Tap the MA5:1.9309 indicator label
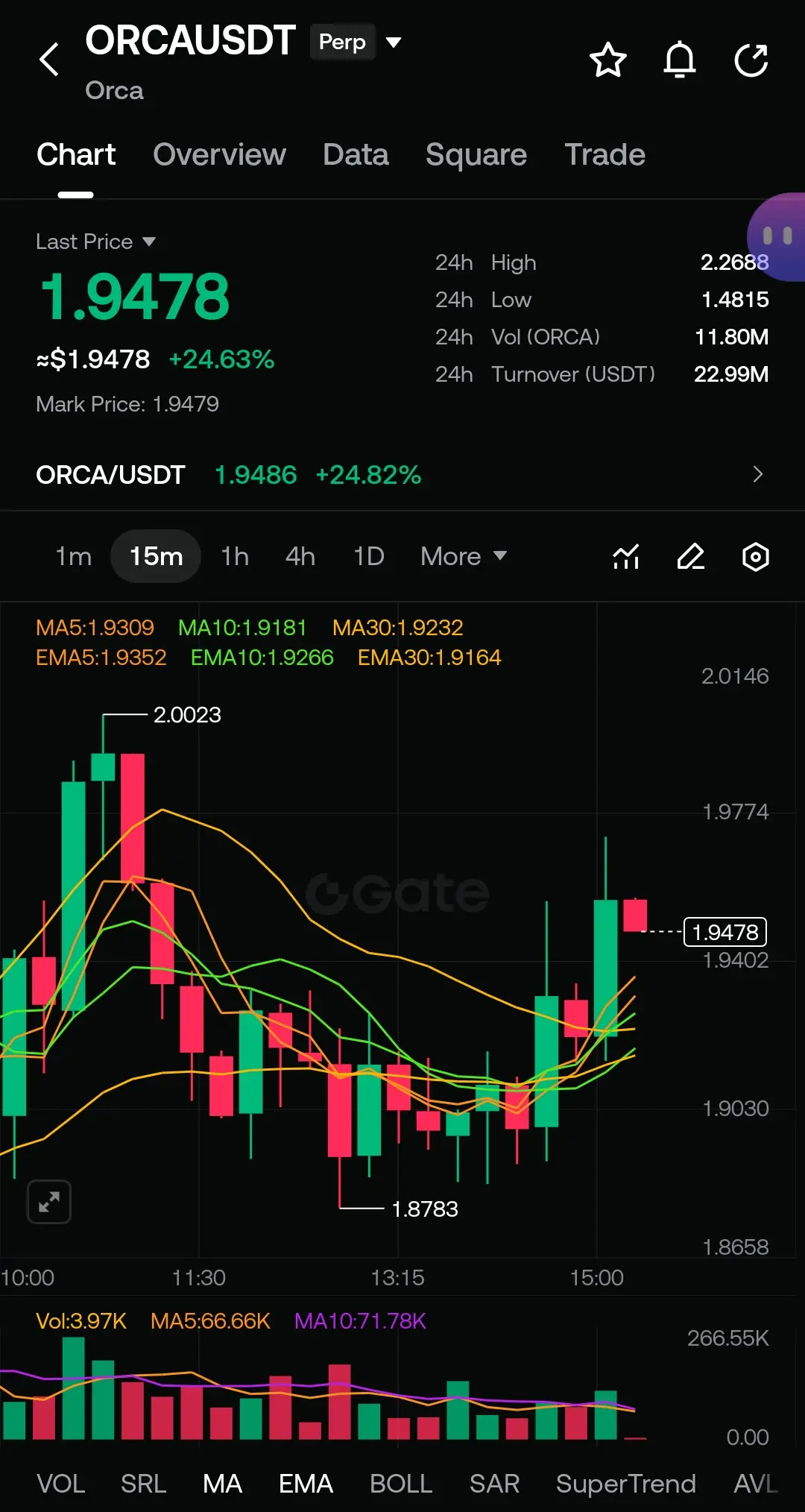Viewport: 805px width, 1512px height. [x=95, y=627]
